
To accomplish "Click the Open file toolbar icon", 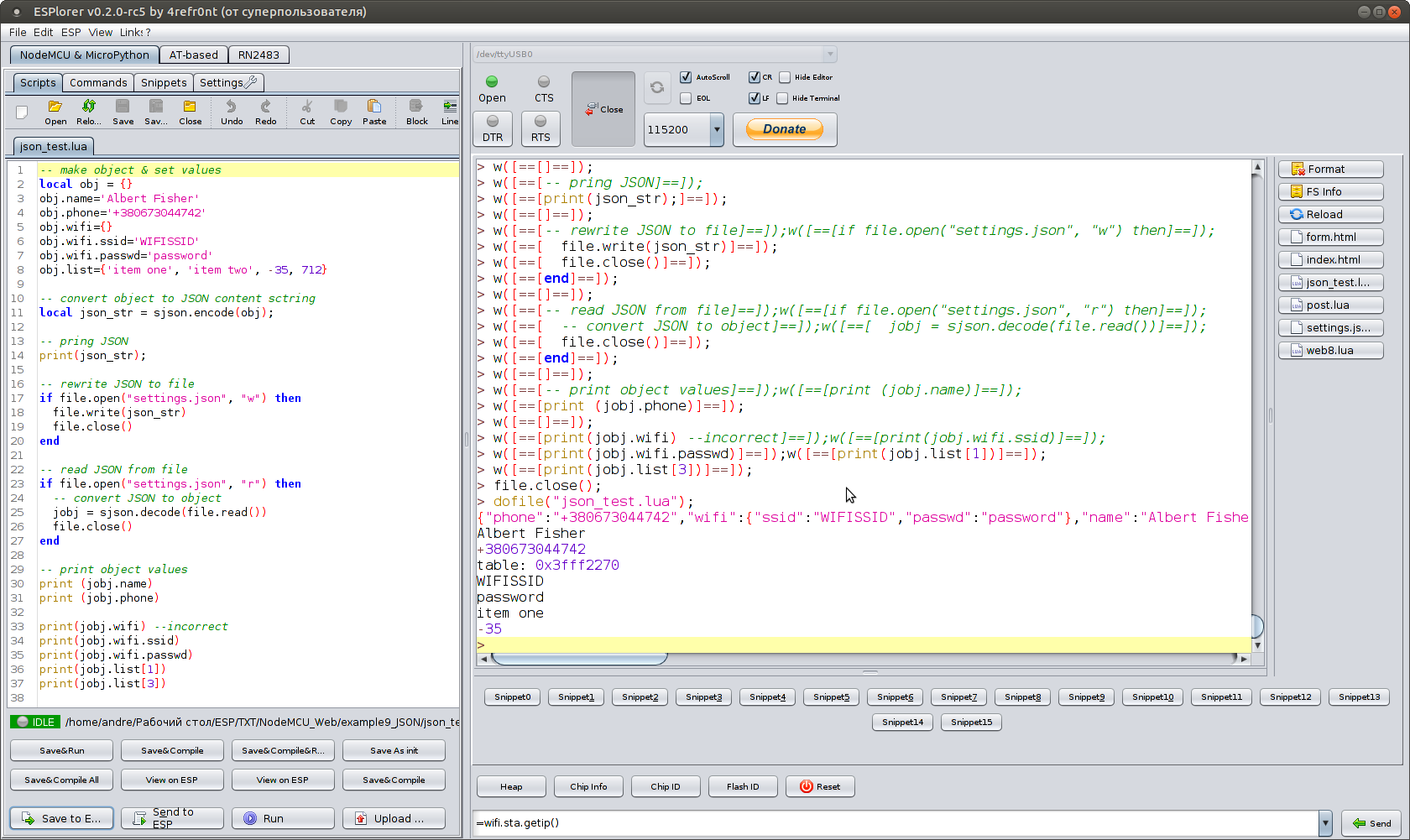I will (55, 107).
